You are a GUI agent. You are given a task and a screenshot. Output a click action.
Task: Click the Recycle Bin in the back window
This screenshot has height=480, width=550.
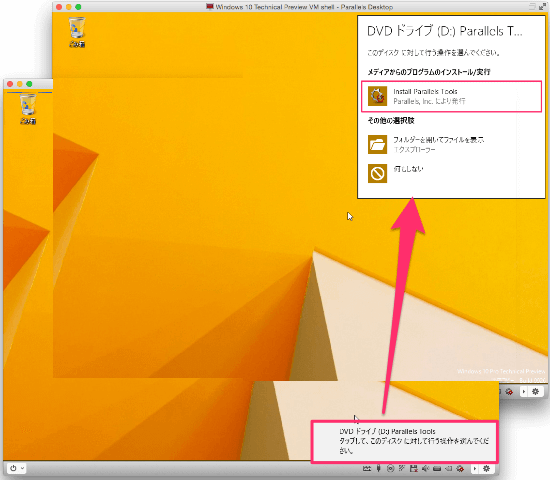[x=77, y=32]
